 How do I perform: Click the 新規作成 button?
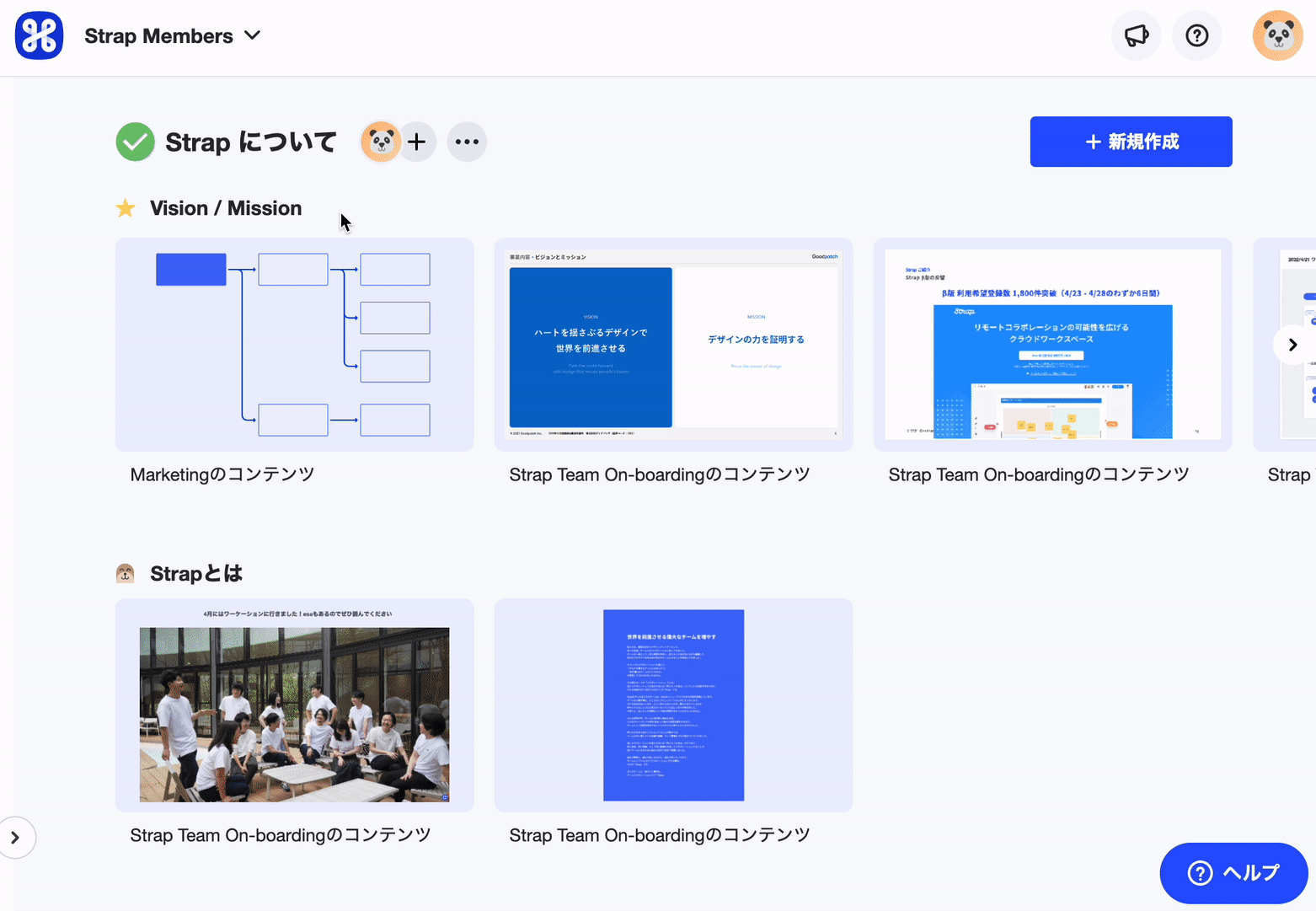point(1131,142)
